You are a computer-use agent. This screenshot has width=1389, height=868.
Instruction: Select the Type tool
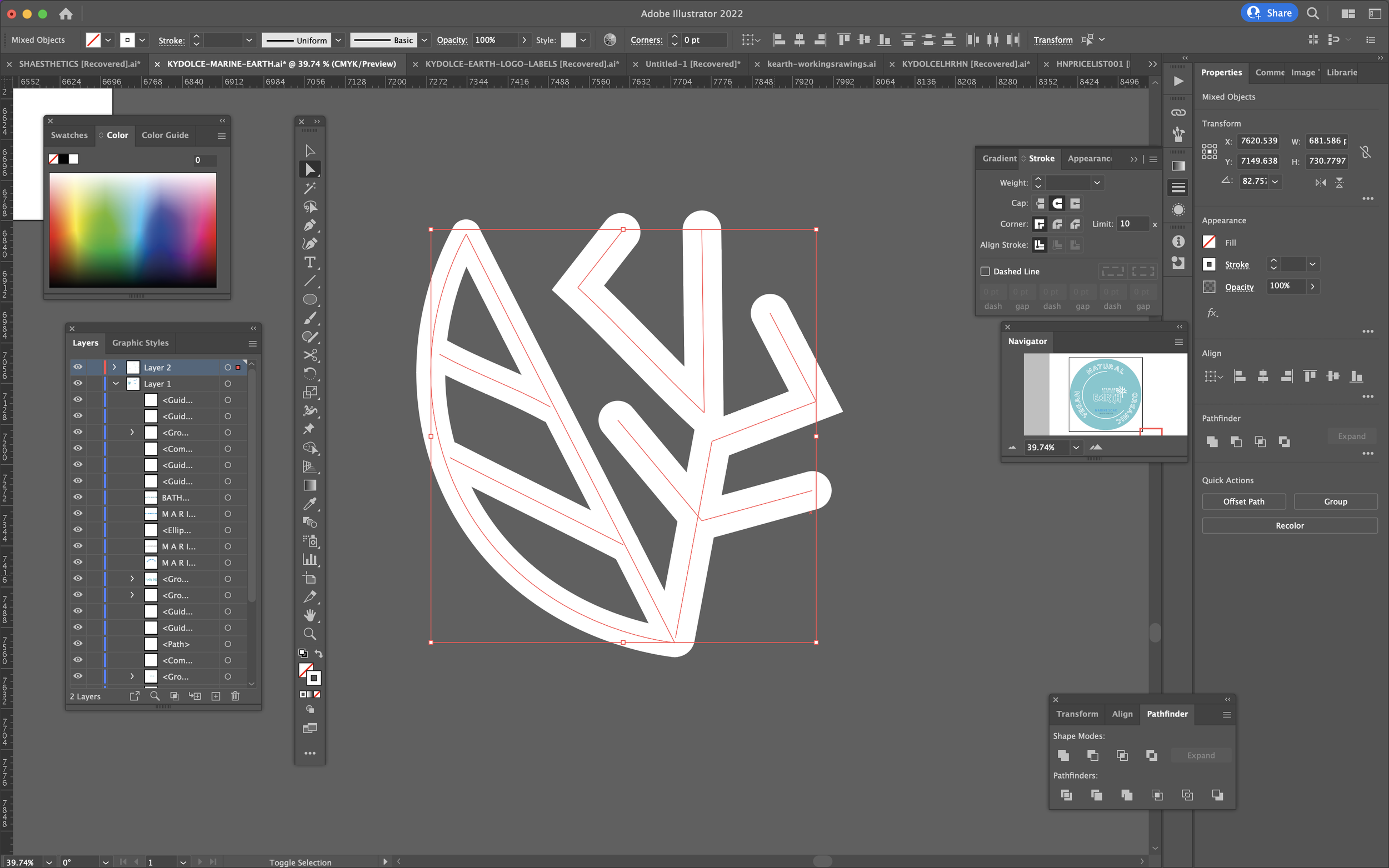[310, 262]
